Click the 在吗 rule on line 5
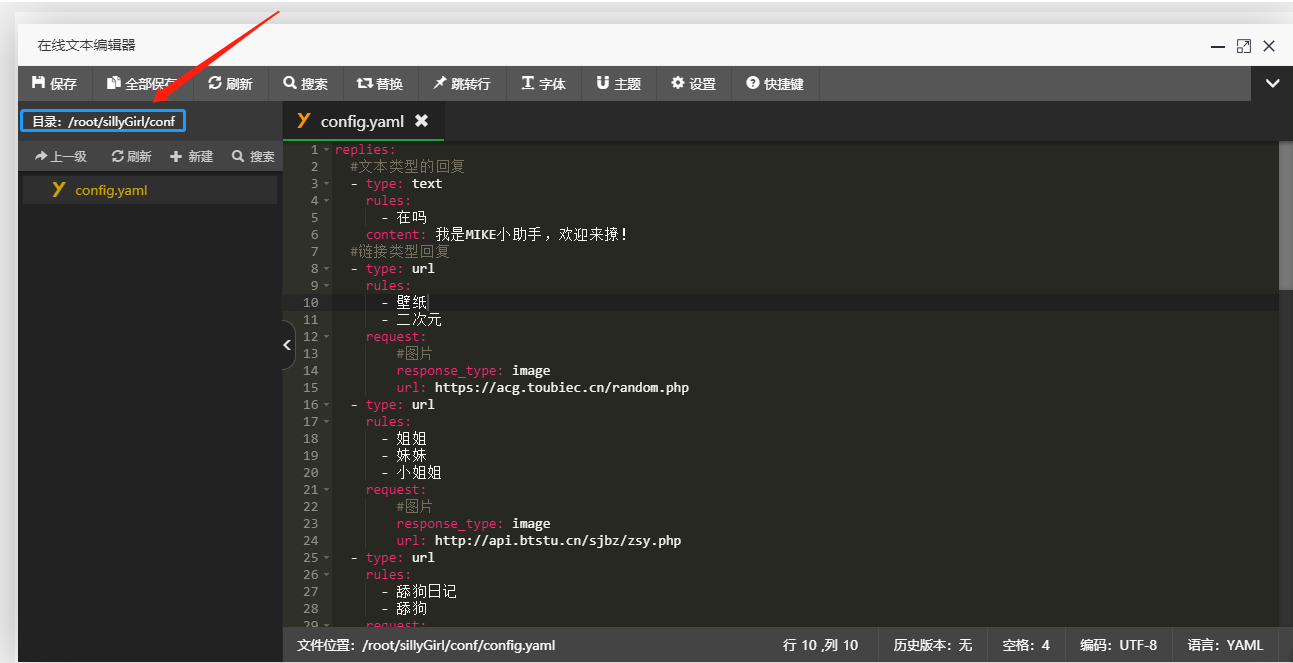Screen dimensions: 1293x663 tap(411, 218)
